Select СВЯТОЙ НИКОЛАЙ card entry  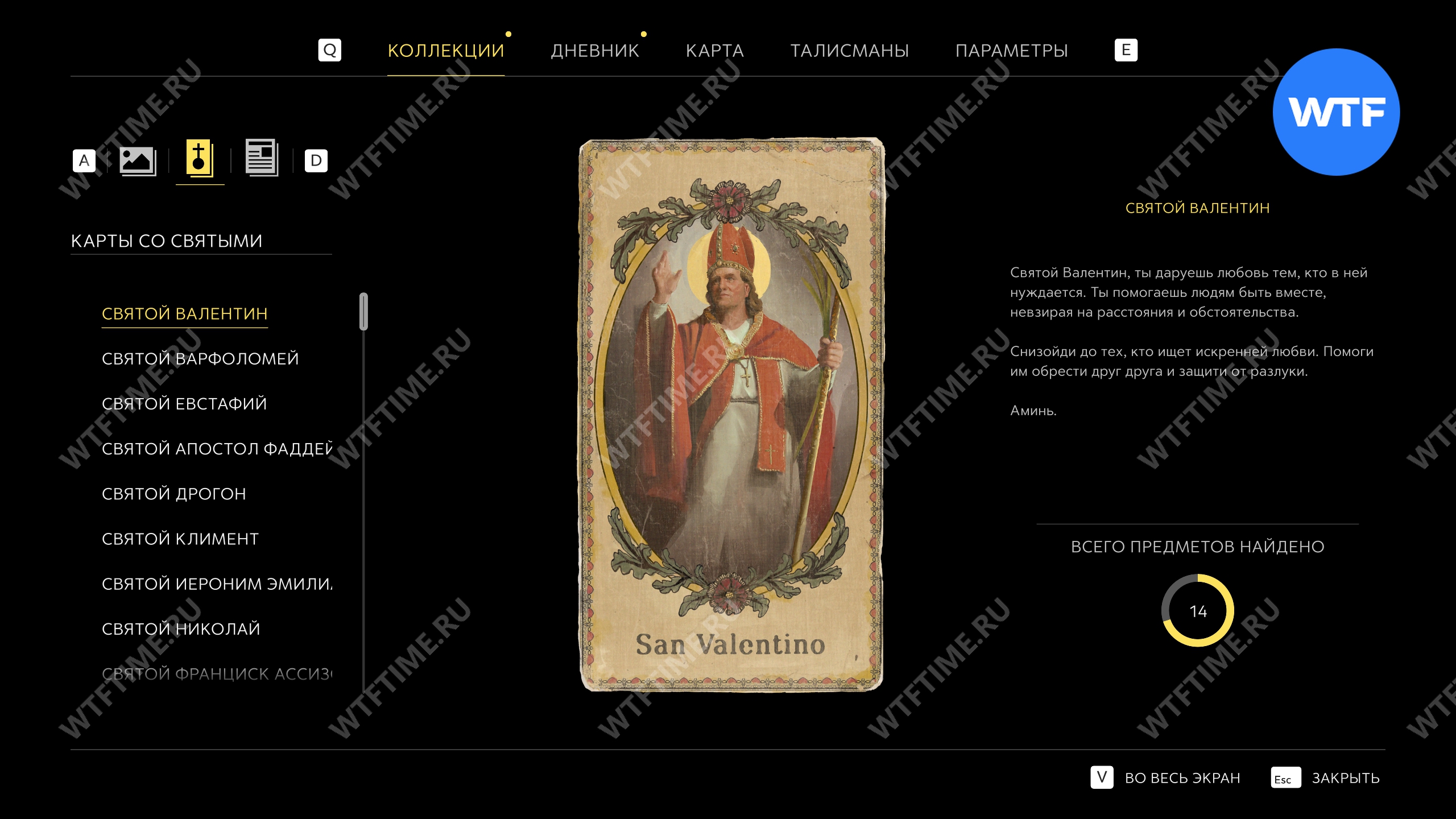181,628
